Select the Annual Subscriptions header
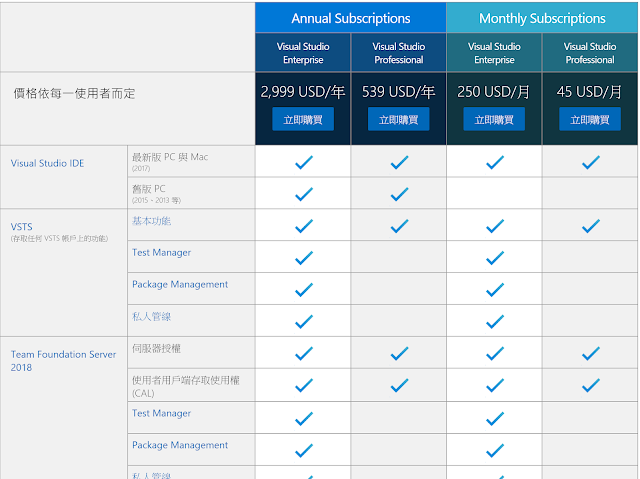Viewport: 640px width, 479px height. pos(351,18)
